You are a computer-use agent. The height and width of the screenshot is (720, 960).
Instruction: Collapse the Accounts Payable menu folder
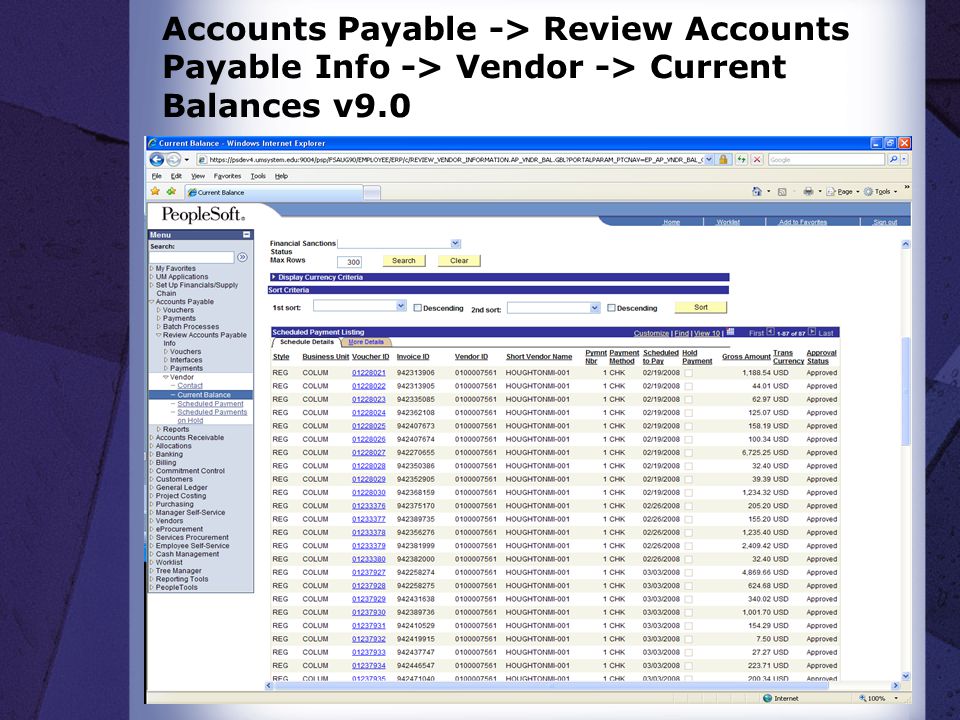coord(152,302)
